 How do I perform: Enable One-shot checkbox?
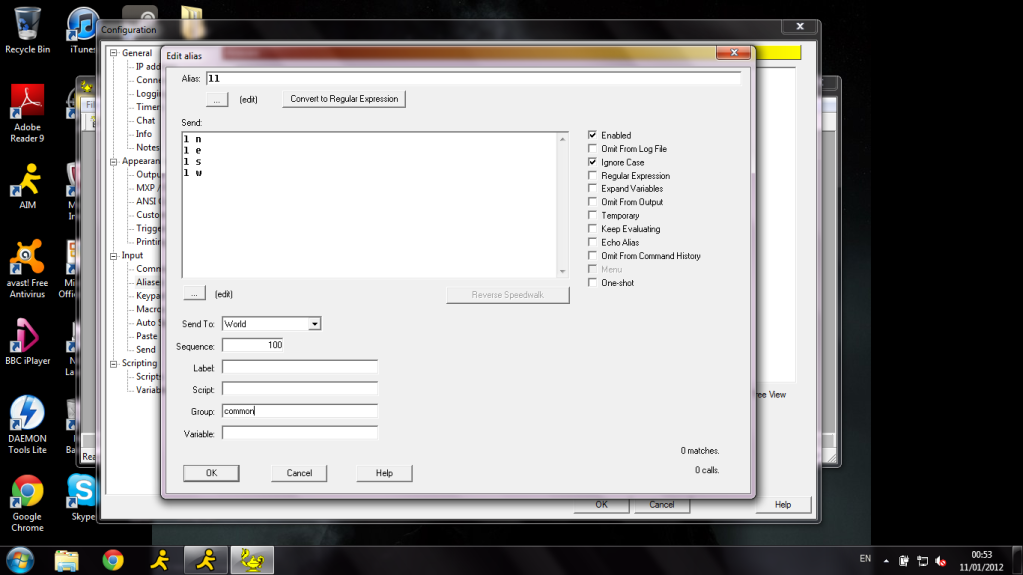592,283
